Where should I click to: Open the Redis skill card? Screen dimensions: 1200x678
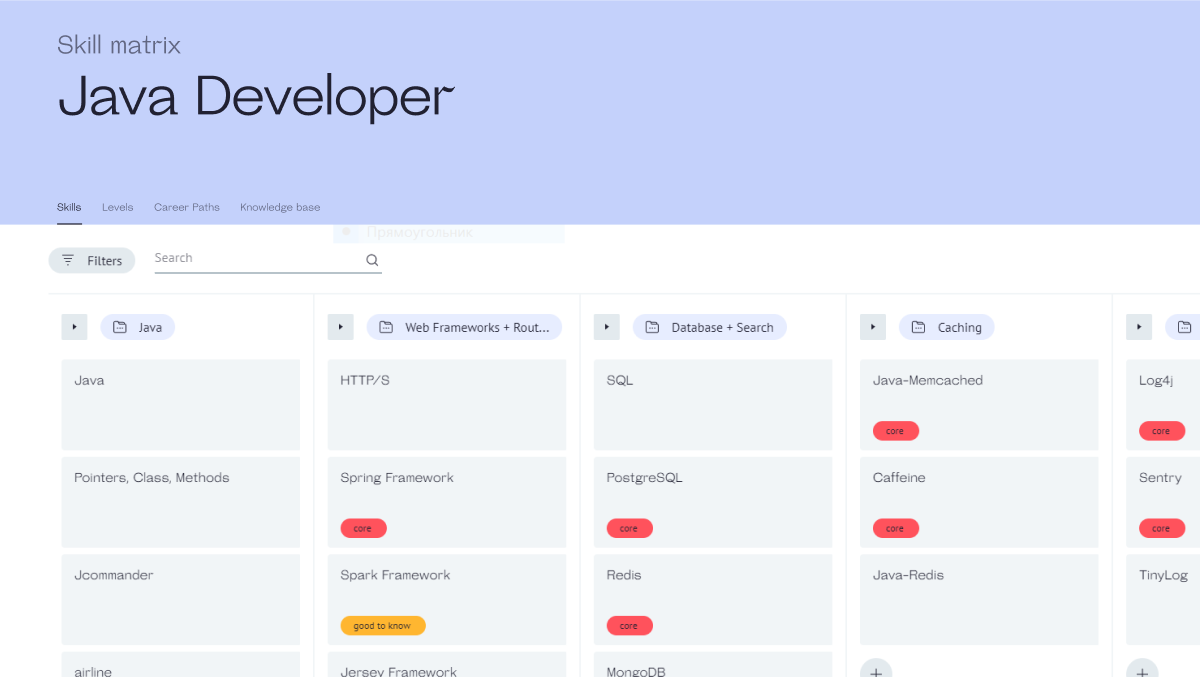coord(713,599)
